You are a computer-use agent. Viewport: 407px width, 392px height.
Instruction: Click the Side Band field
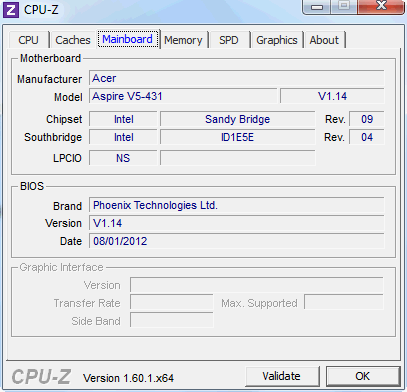point(172,321)
